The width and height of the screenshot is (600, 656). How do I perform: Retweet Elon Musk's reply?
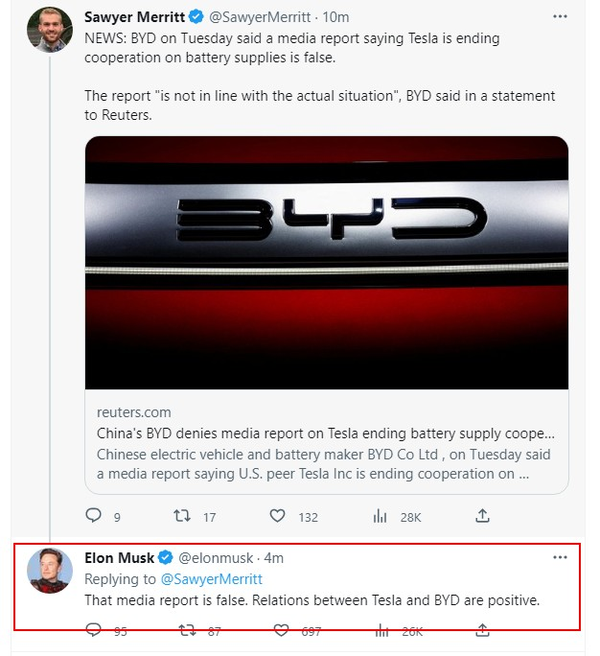pyautogui.click(x=187, y=630)
